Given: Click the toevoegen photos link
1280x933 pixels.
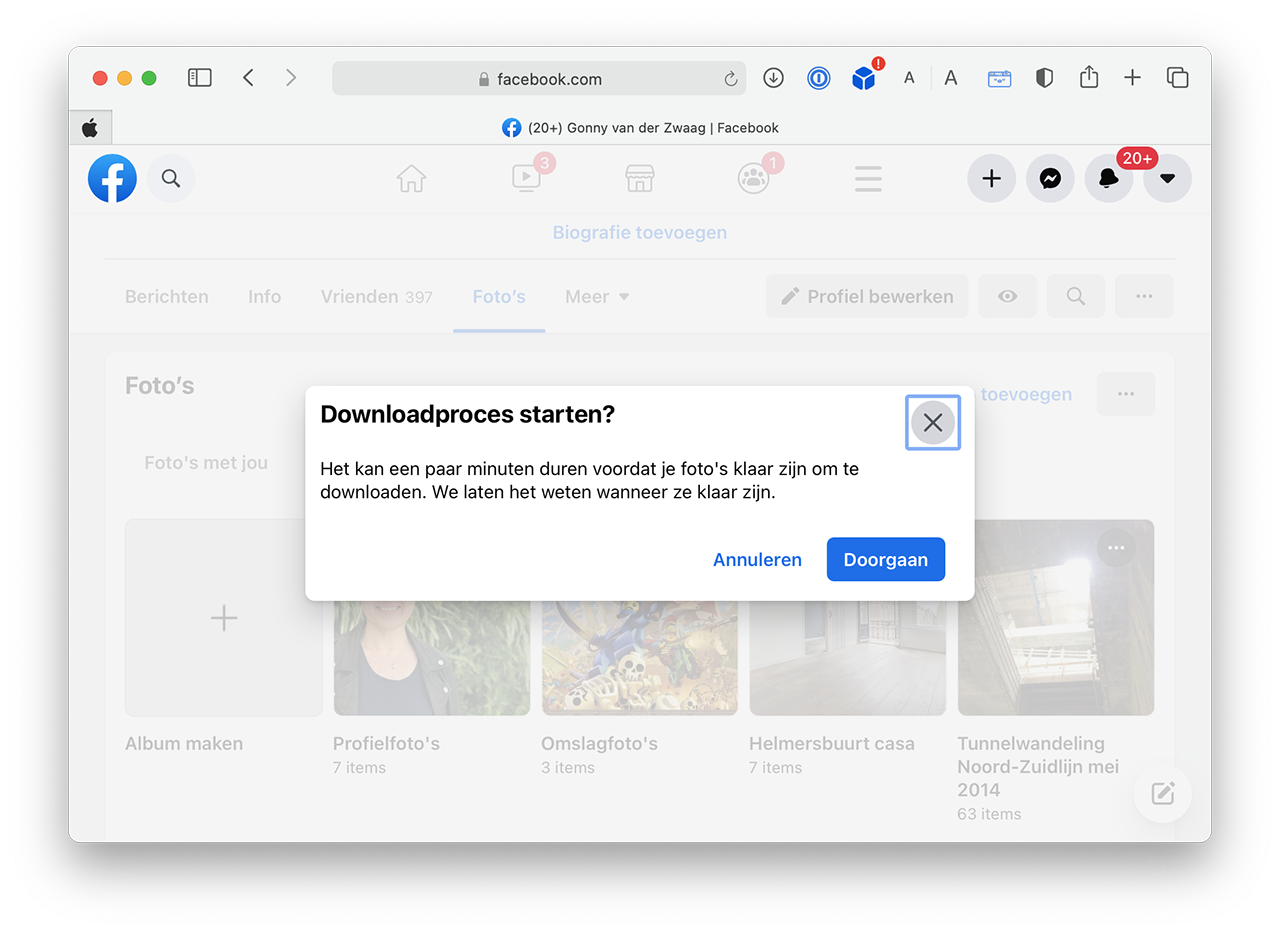Looking at the screenshot, I should pos(1026,395).
